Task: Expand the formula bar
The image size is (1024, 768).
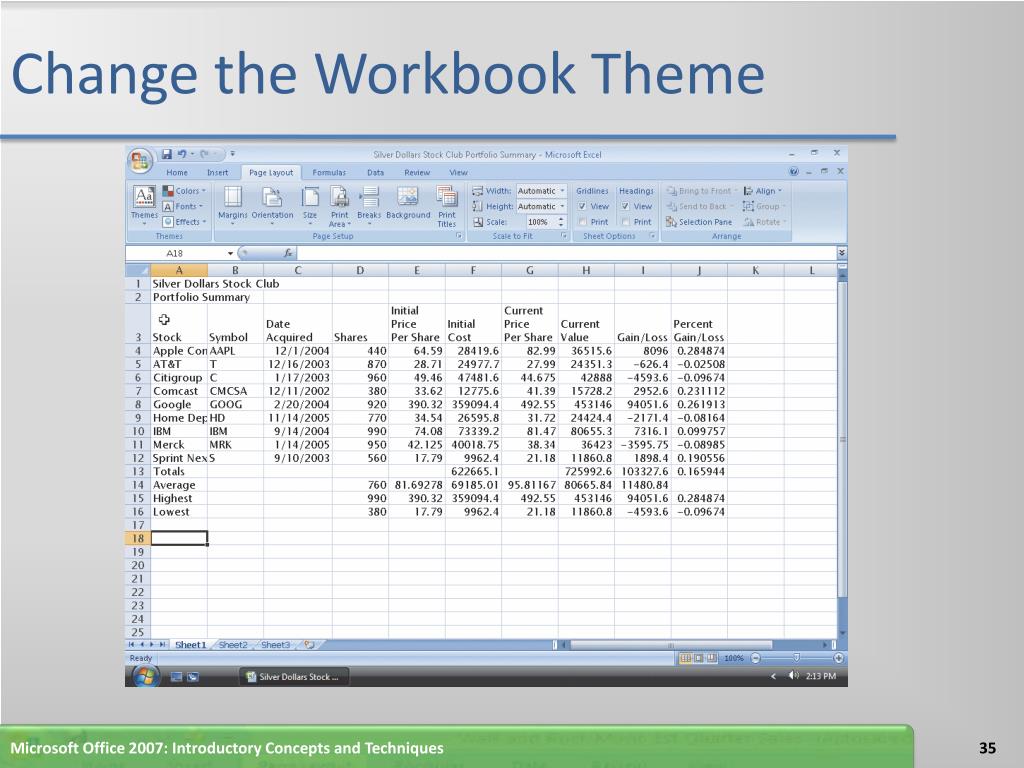Action: pos(842,252)
